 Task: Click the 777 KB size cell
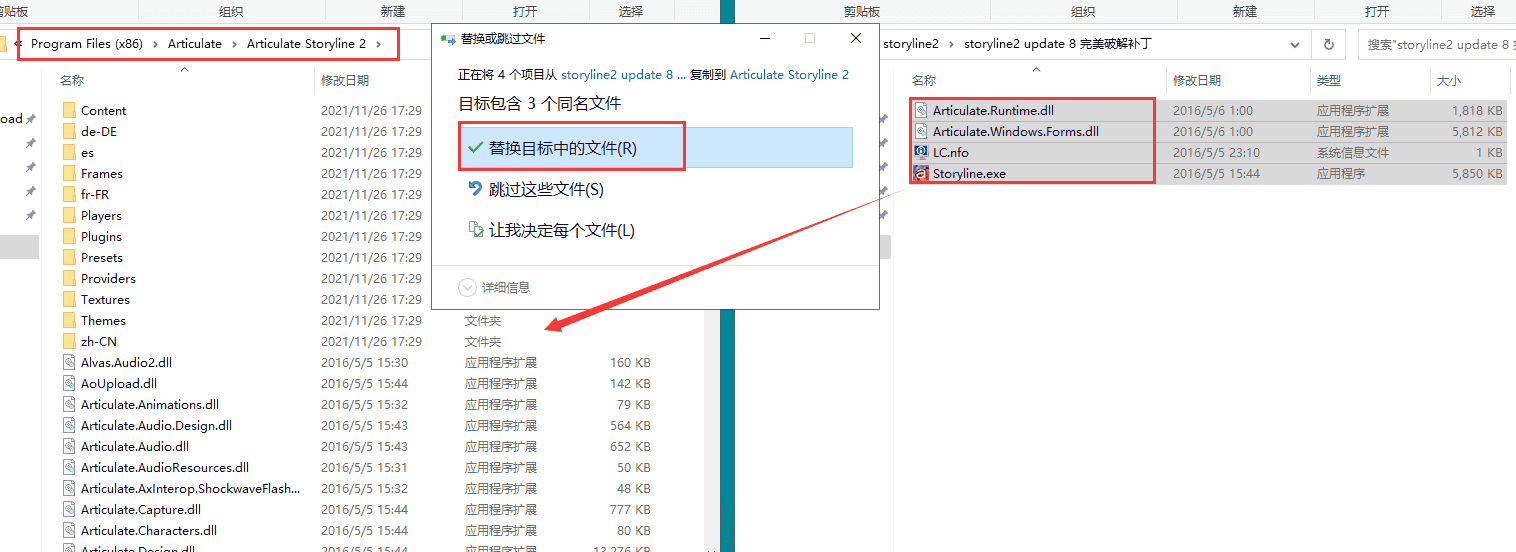pyautogui.click(x=630, y=509)
